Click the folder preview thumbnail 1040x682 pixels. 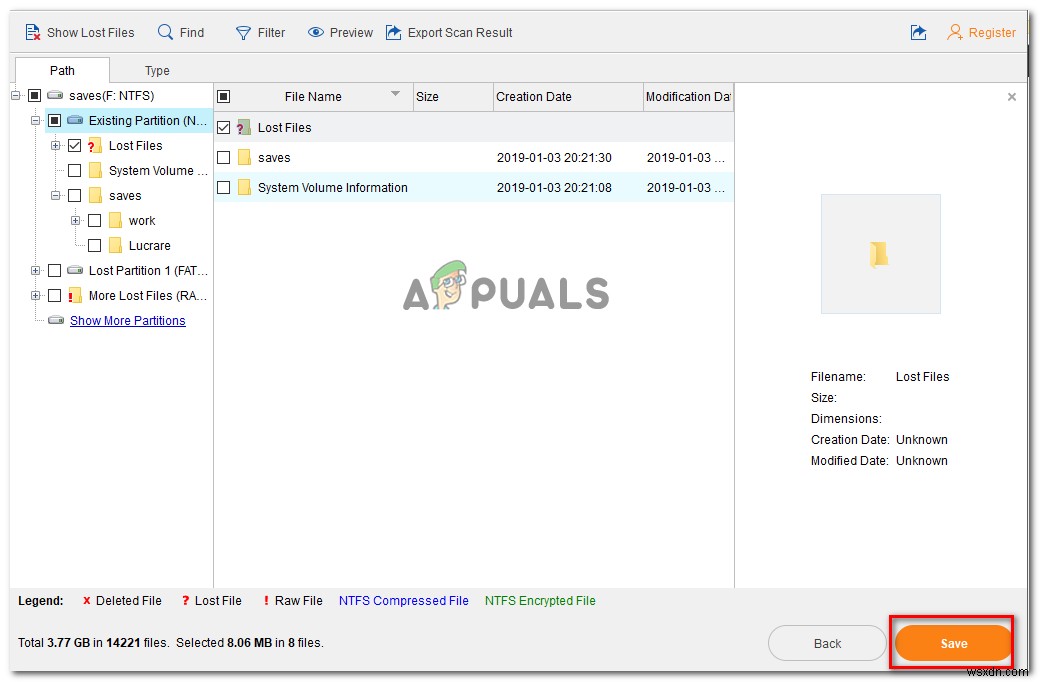coord(880,253)
